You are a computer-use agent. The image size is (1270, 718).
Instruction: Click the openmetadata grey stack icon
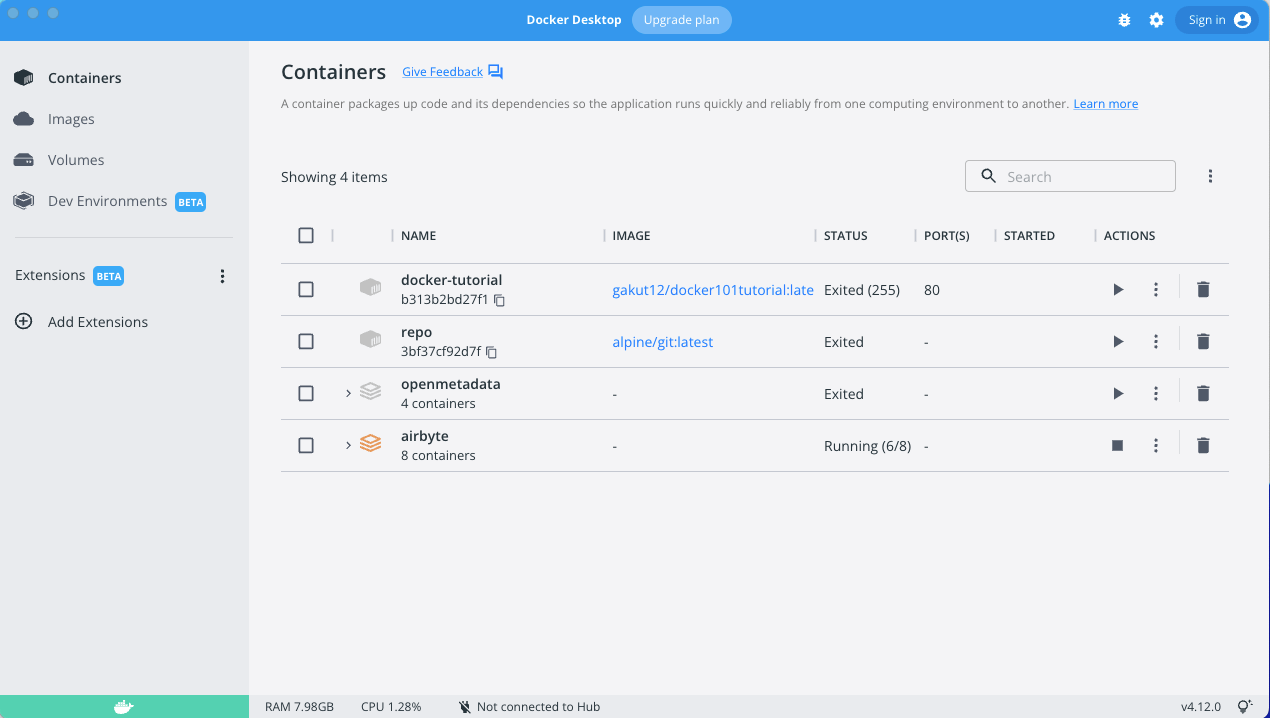pos(371,391)
